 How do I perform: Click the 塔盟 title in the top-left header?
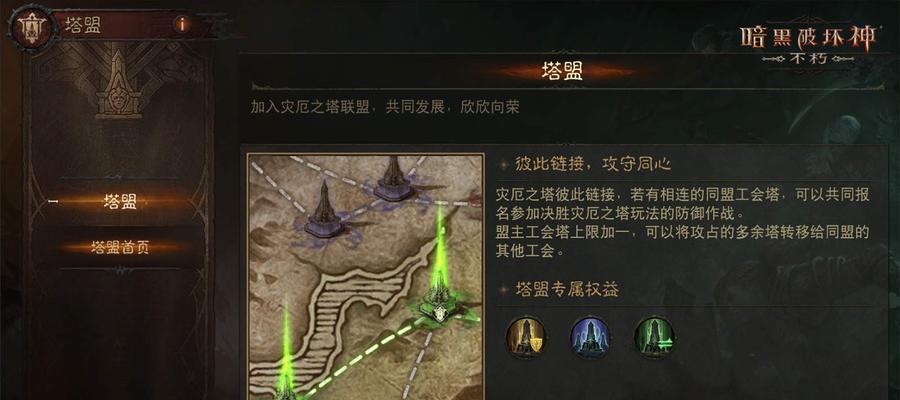click(x=83, y=25)
